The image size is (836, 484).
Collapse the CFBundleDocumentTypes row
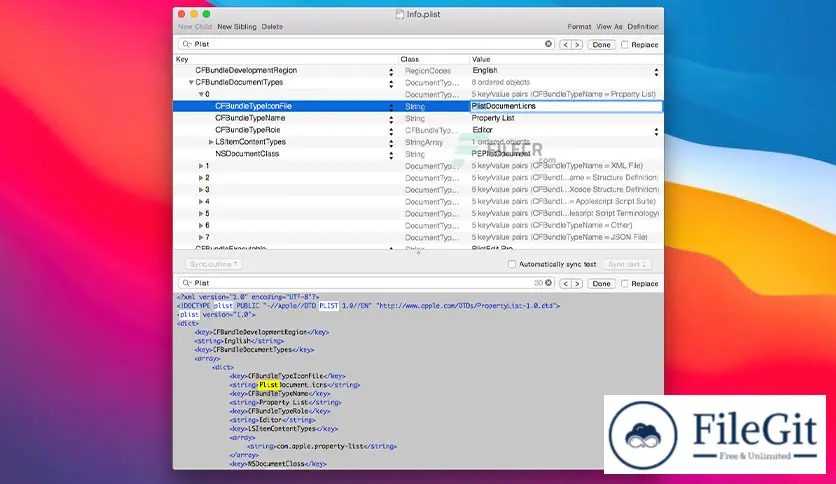(191, 83)
